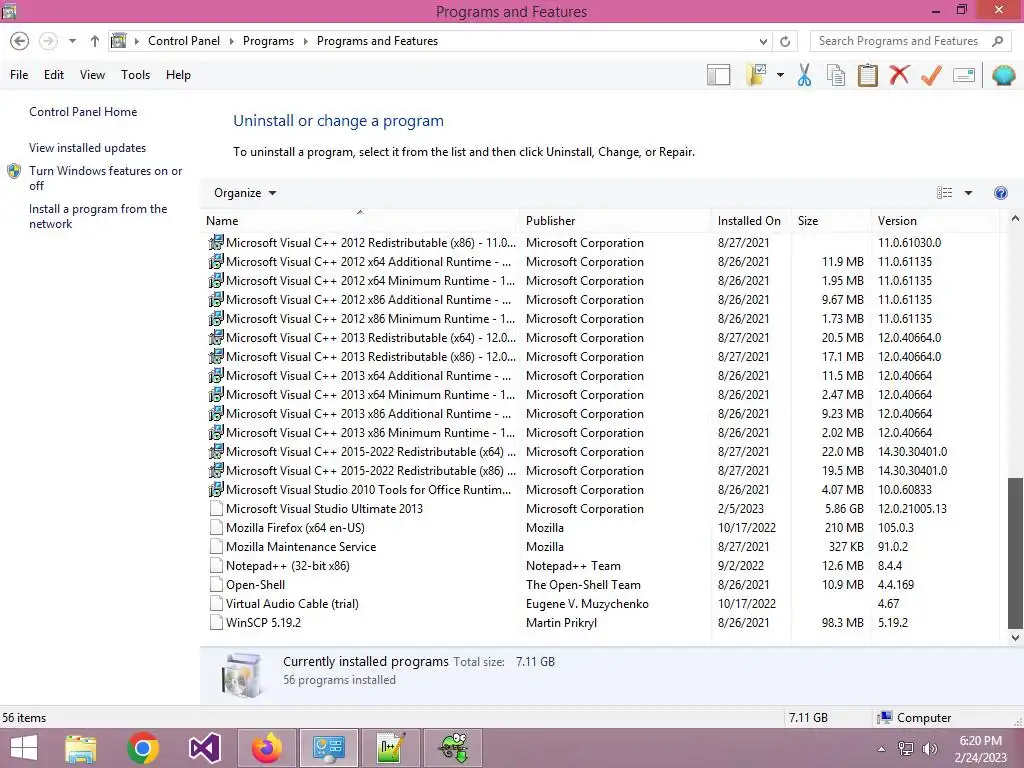Select WinSCP 5.19.2 in the list
The height and width of the screenshot is (768, 1024).
click(601, 623)
